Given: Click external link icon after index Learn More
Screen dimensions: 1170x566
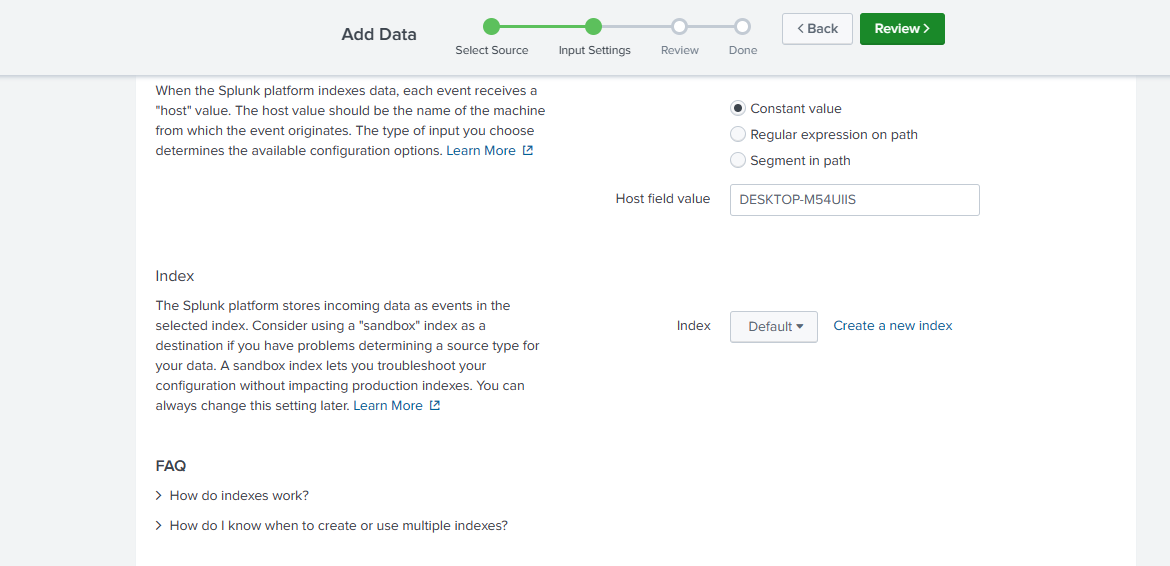Looking at the screenshot, I should (435, 406).
